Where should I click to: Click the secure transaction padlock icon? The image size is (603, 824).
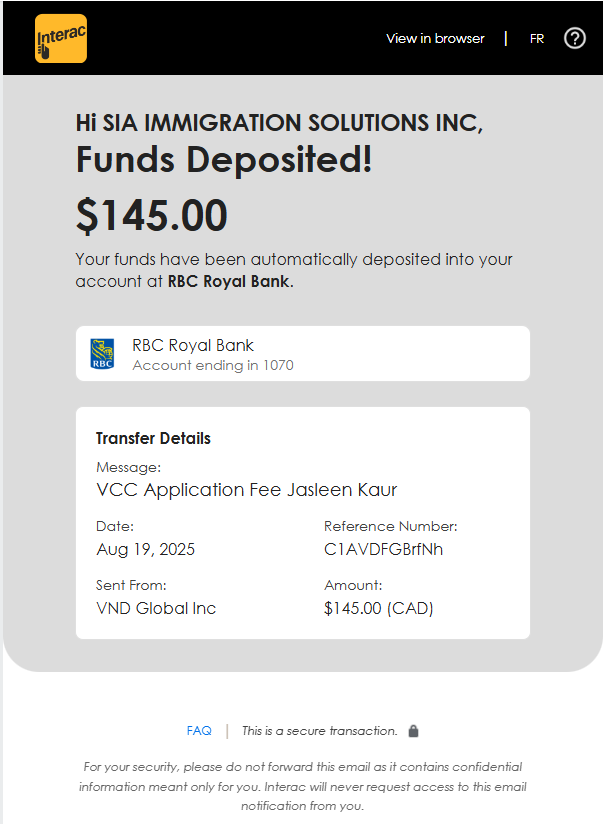(x=414, y=731)
